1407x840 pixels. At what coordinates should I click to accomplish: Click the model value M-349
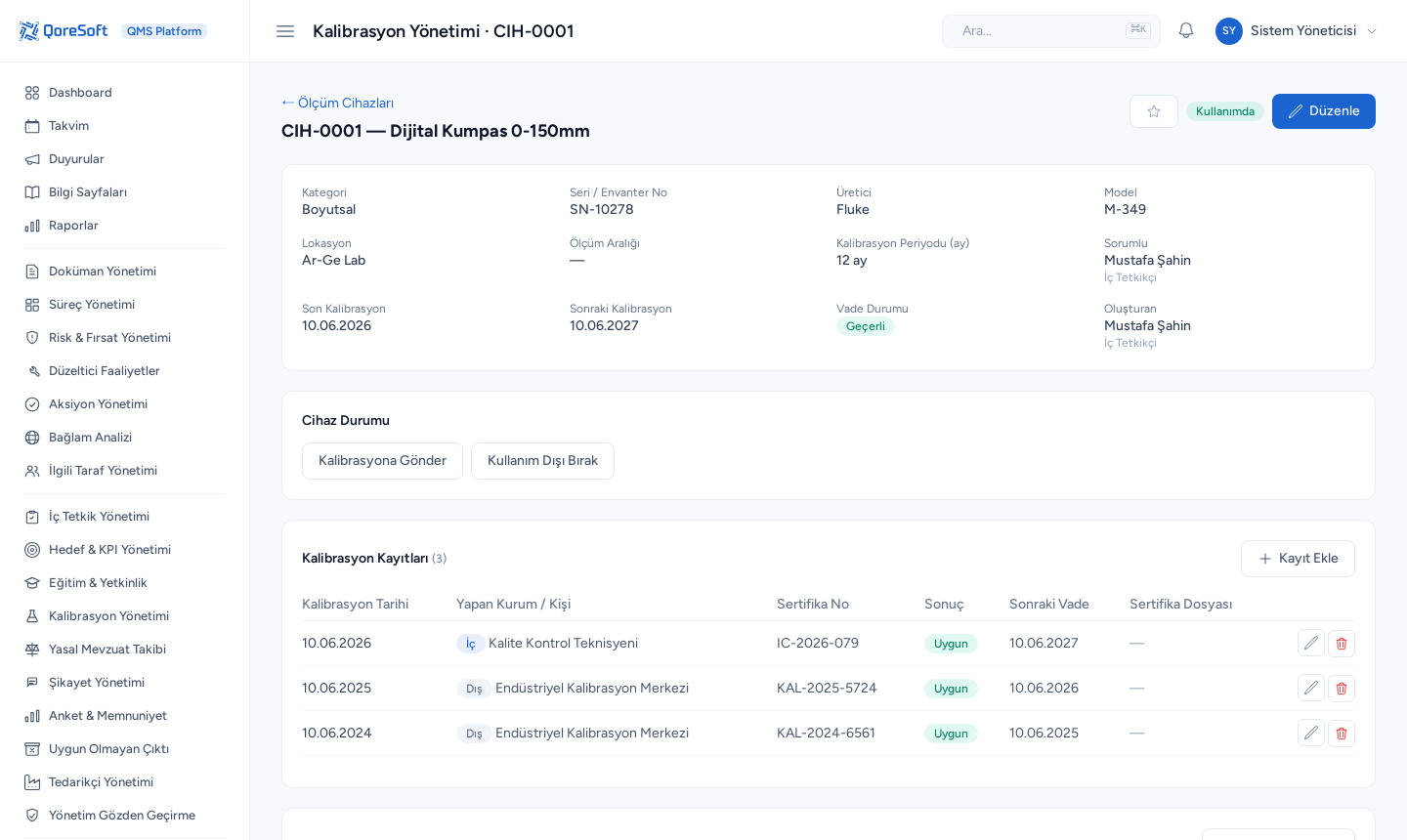pyautogui.click(x=1126, y=210)
